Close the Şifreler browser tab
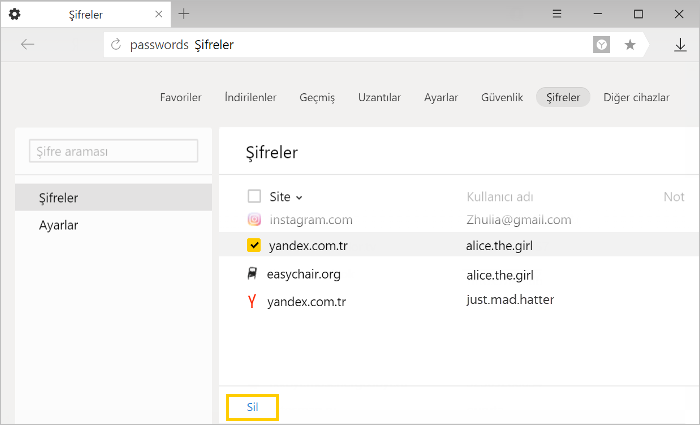Image resolution: width=700 pixels, height=425 pixels. coord(158,14)
